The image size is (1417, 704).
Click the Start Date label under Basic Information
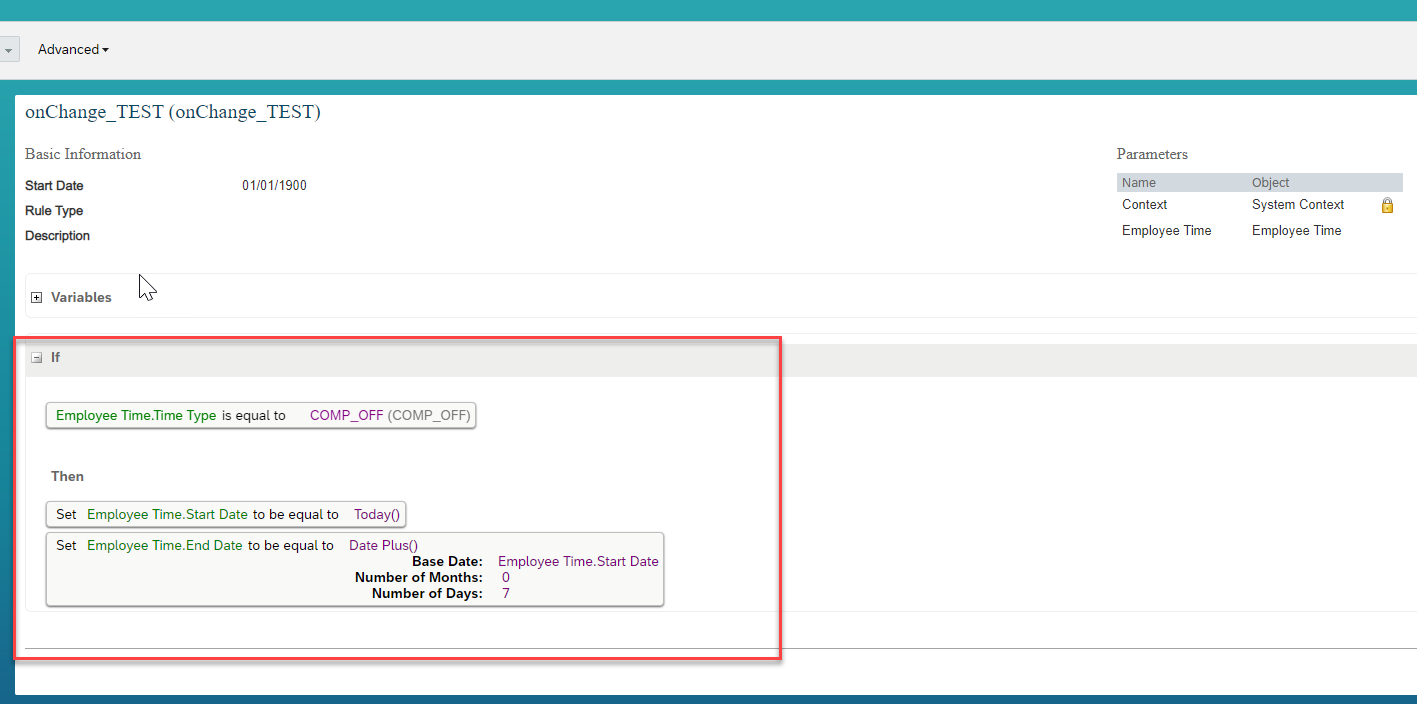click(x=54, y=186)
